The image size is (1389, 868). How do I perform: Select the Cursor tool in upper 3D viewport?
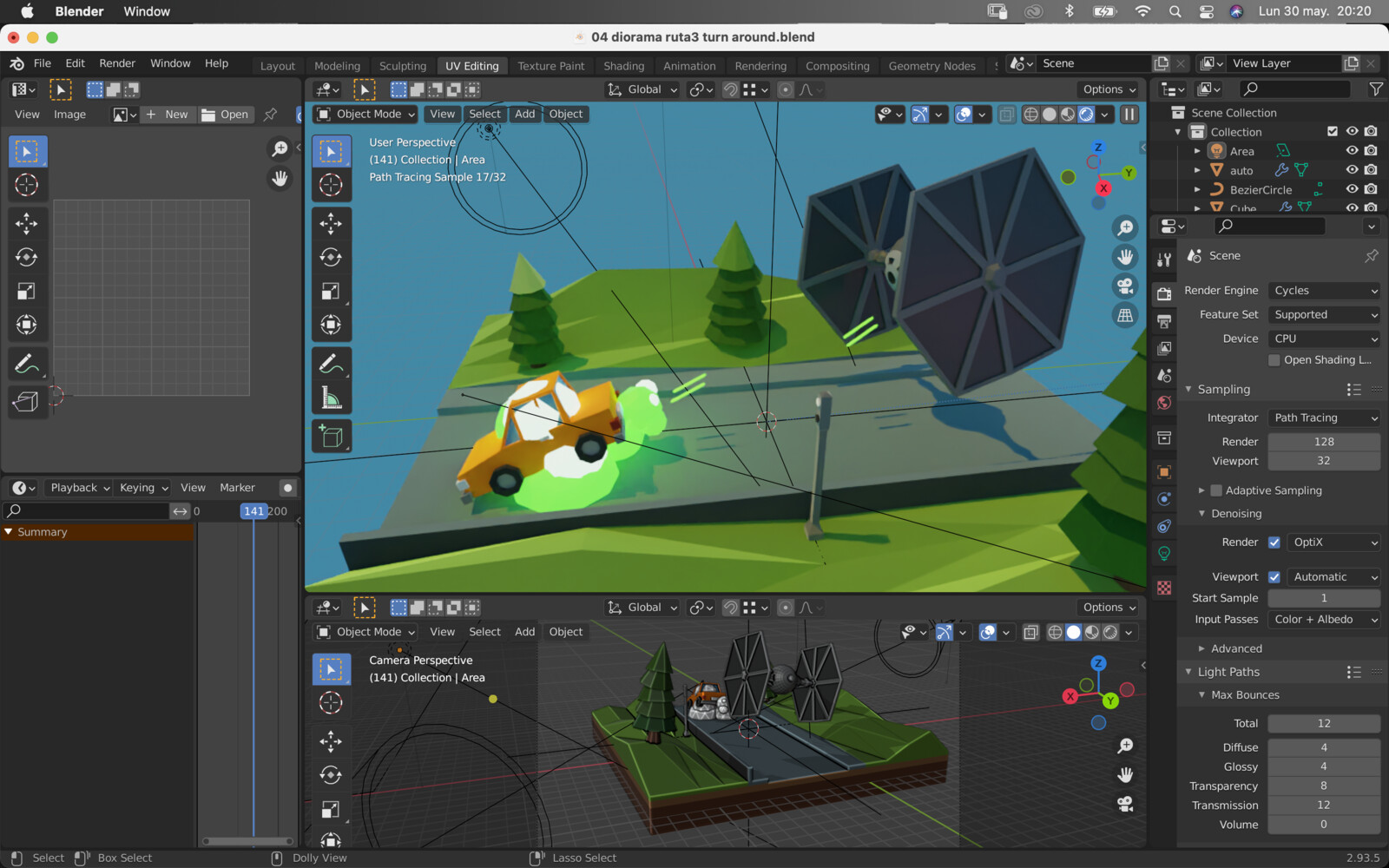(331, 184)
